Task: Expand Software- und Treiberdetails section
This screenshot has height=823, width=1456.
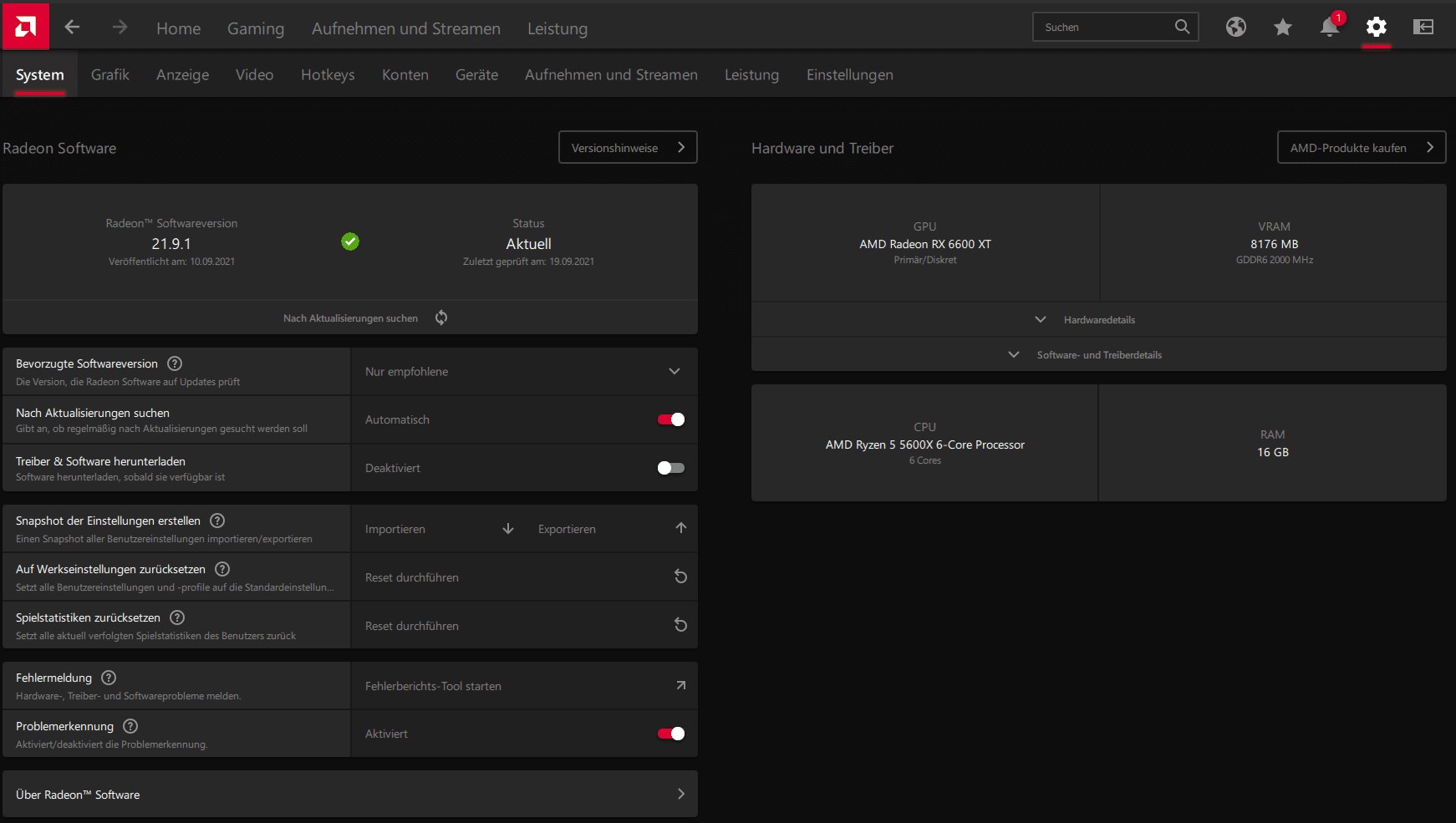Action: click(x=1099, y=355)
